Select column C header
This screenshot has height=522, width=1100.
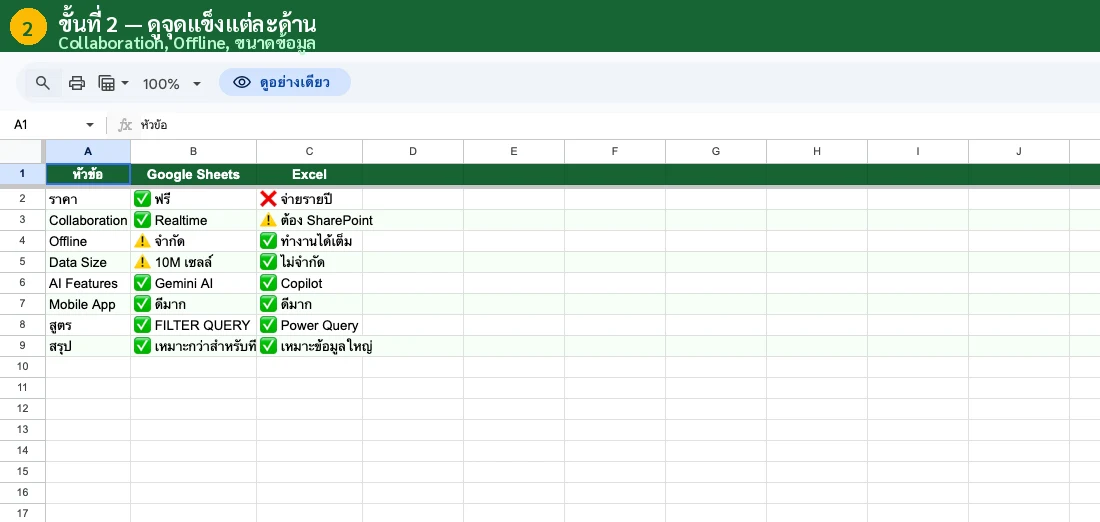pyautogui.click(x=309, y=151)
